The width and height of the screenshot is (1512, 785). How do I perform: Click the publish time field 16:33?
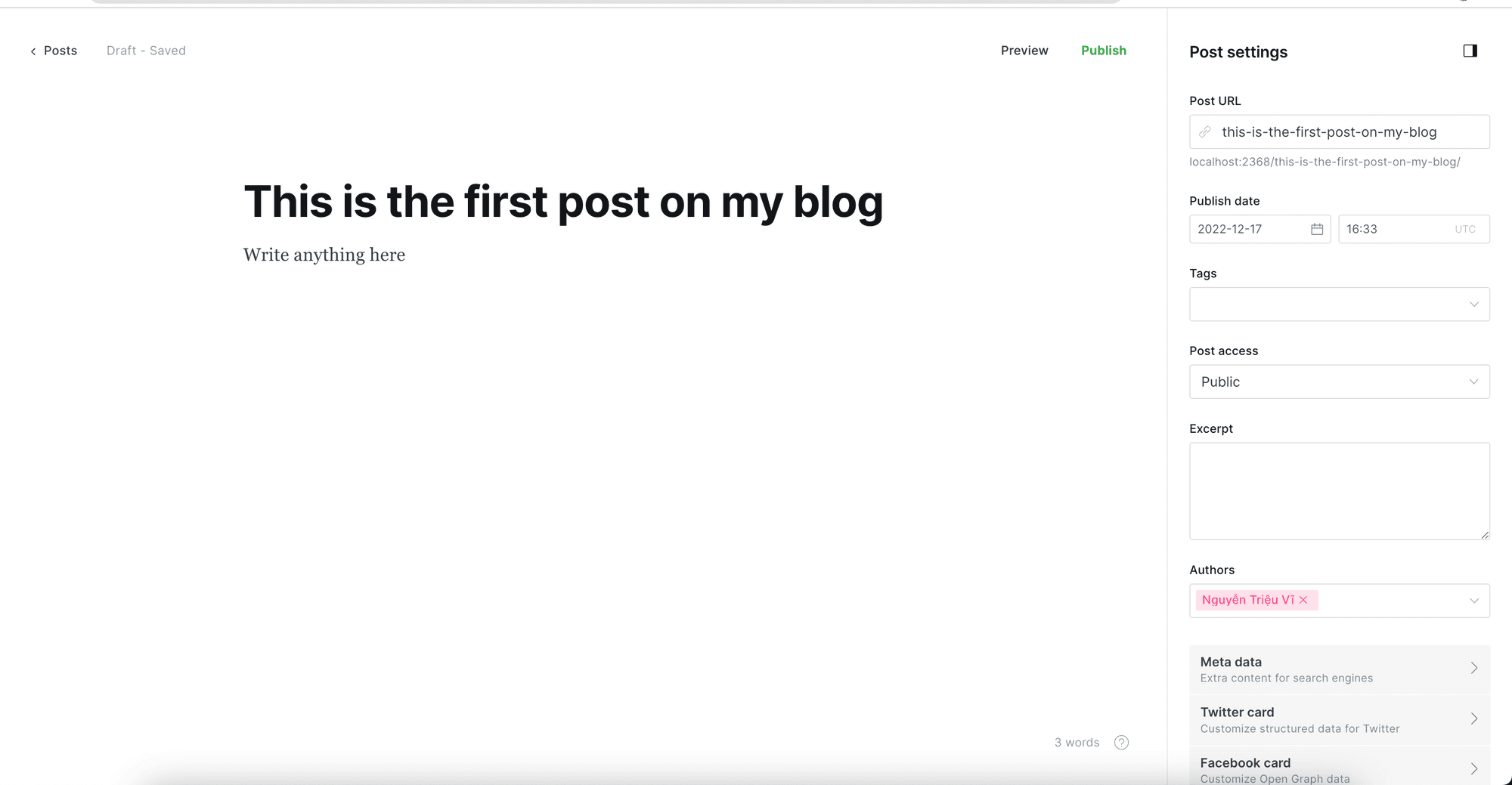pyautogui.click(x=1395, y=229)
